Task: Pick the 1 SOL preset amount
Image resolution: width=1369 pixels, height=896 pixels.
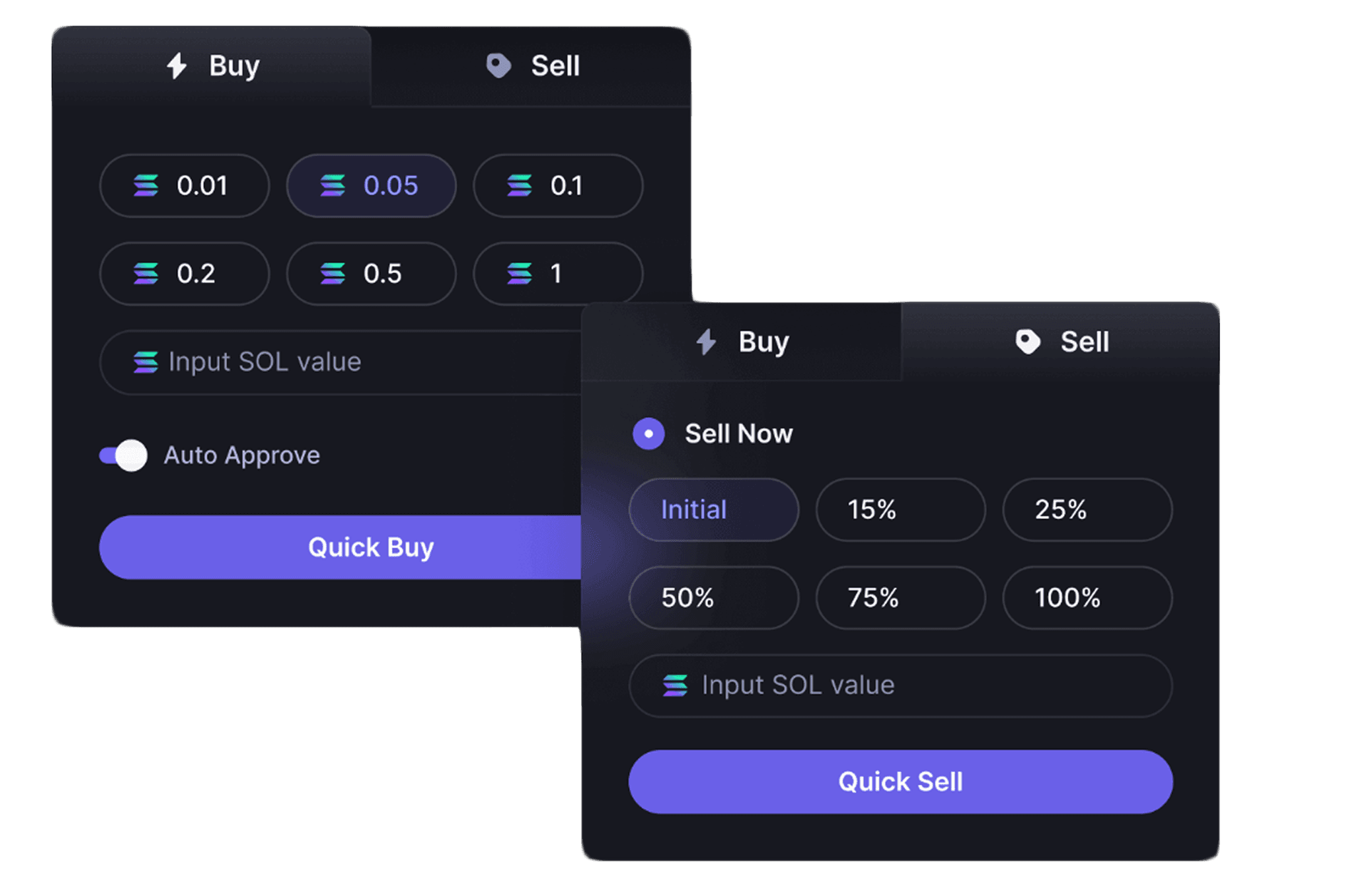Action: click(x=558, y=273)
